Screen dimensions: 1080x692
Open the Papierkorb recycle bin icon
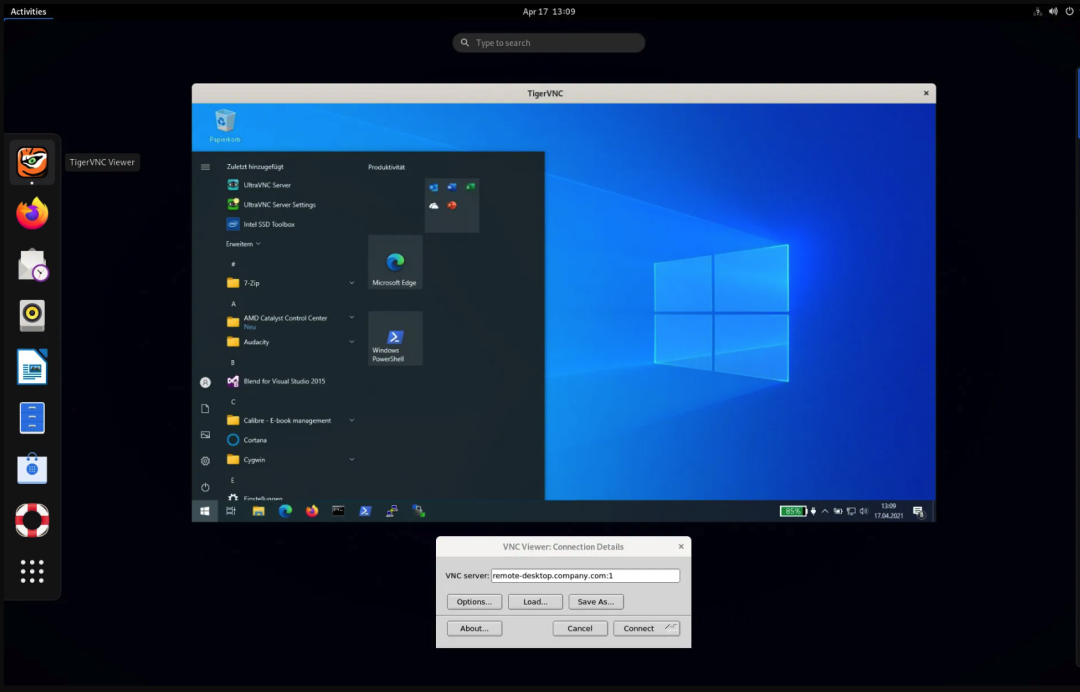[x=225, y=122]
